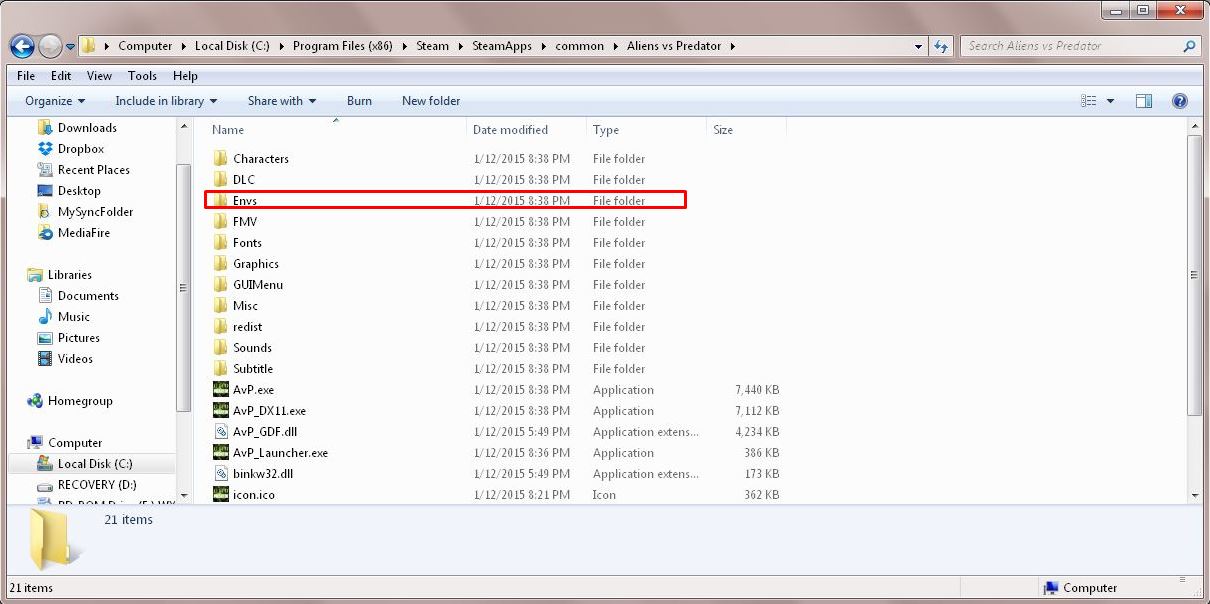Select Local Disk (C:) in navigation pane
1210x604 pixels.
coord(95,464)
